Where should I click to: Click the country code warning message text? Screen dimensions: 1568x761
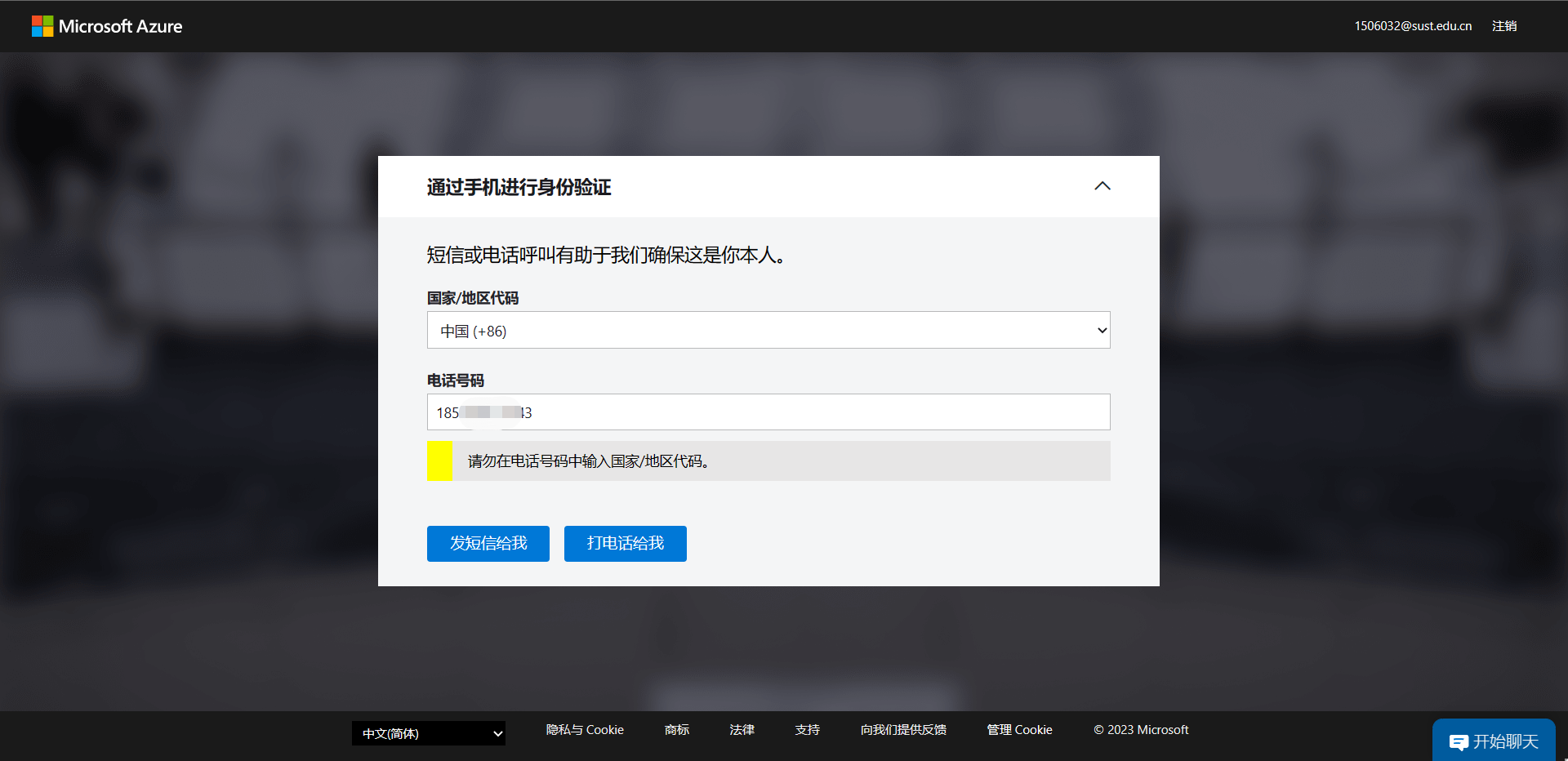[588, 461]
